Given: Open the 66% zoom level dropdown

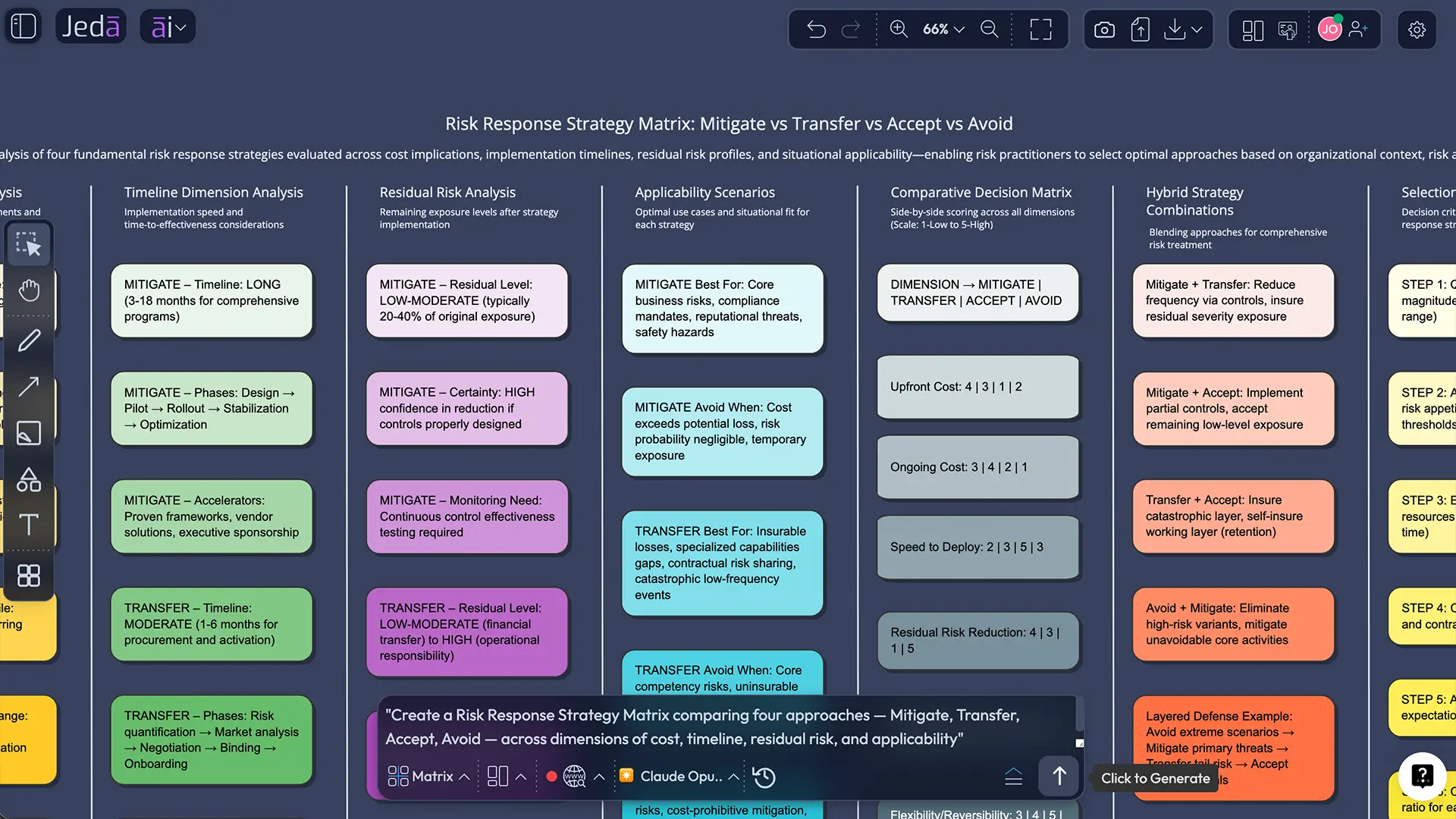Looking at the screenshot, I should (x=943, y=29).
